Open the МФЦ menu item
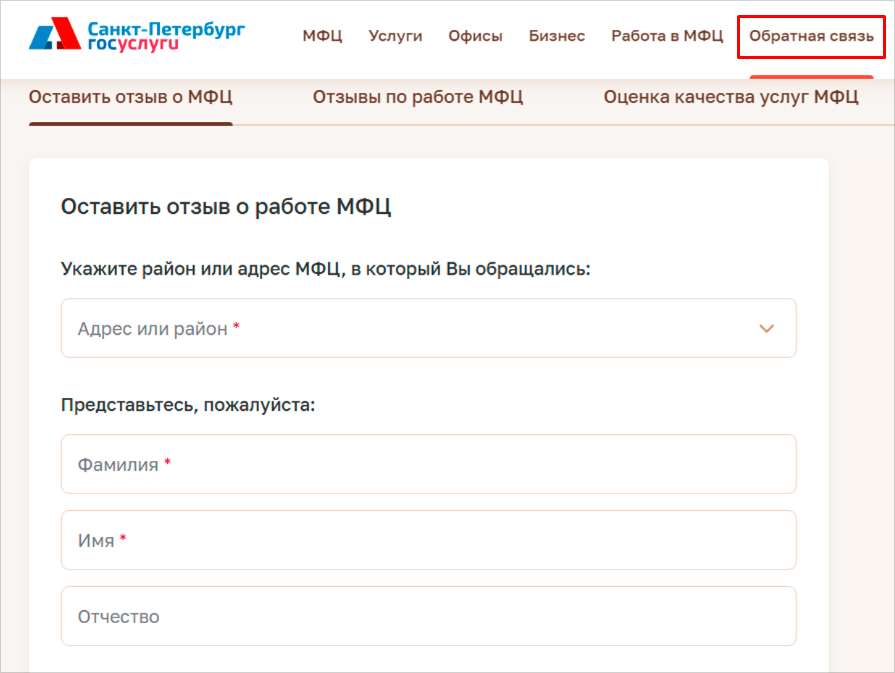Image resolution: width=895 pixels, height=673 pixels. (322, 36)
